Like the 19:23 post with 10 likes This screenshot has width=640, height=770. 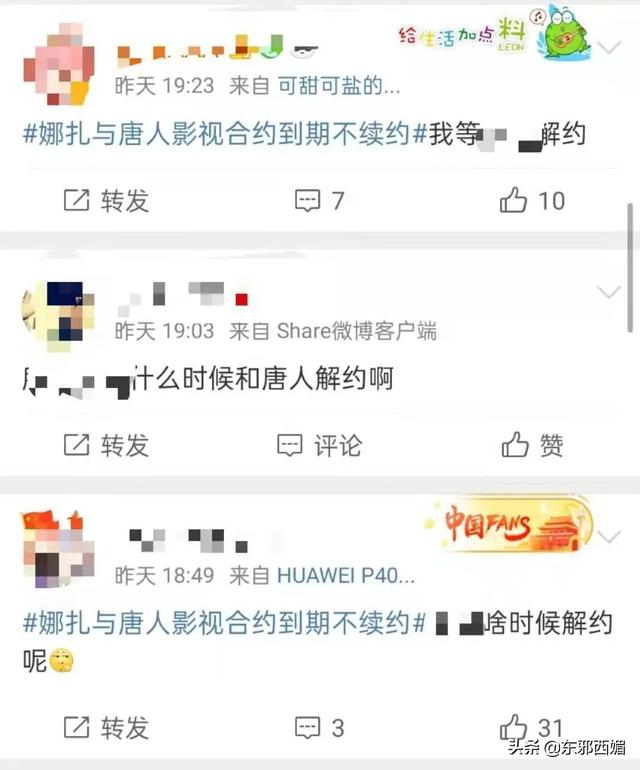click(513, 199)
